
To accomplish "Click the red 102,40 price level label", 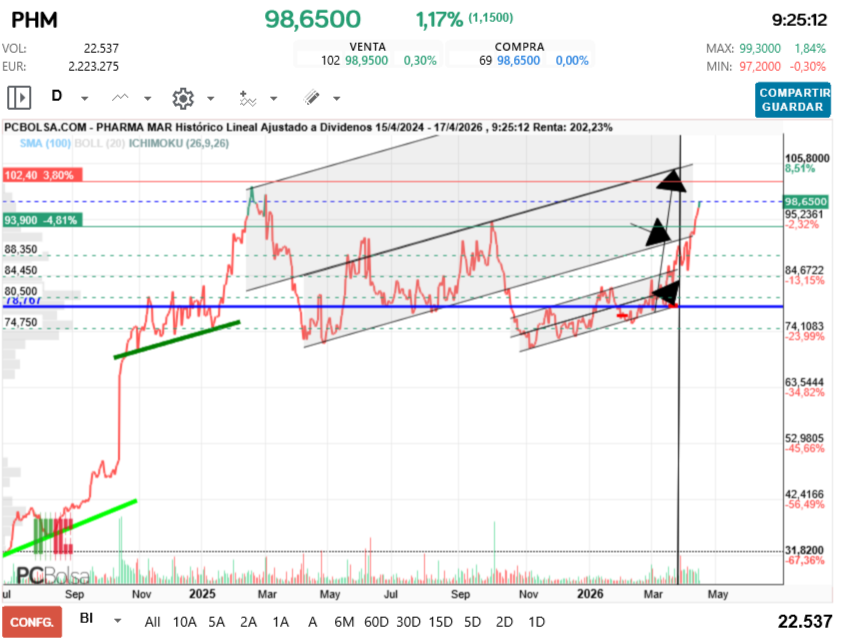I will [40, 175].
